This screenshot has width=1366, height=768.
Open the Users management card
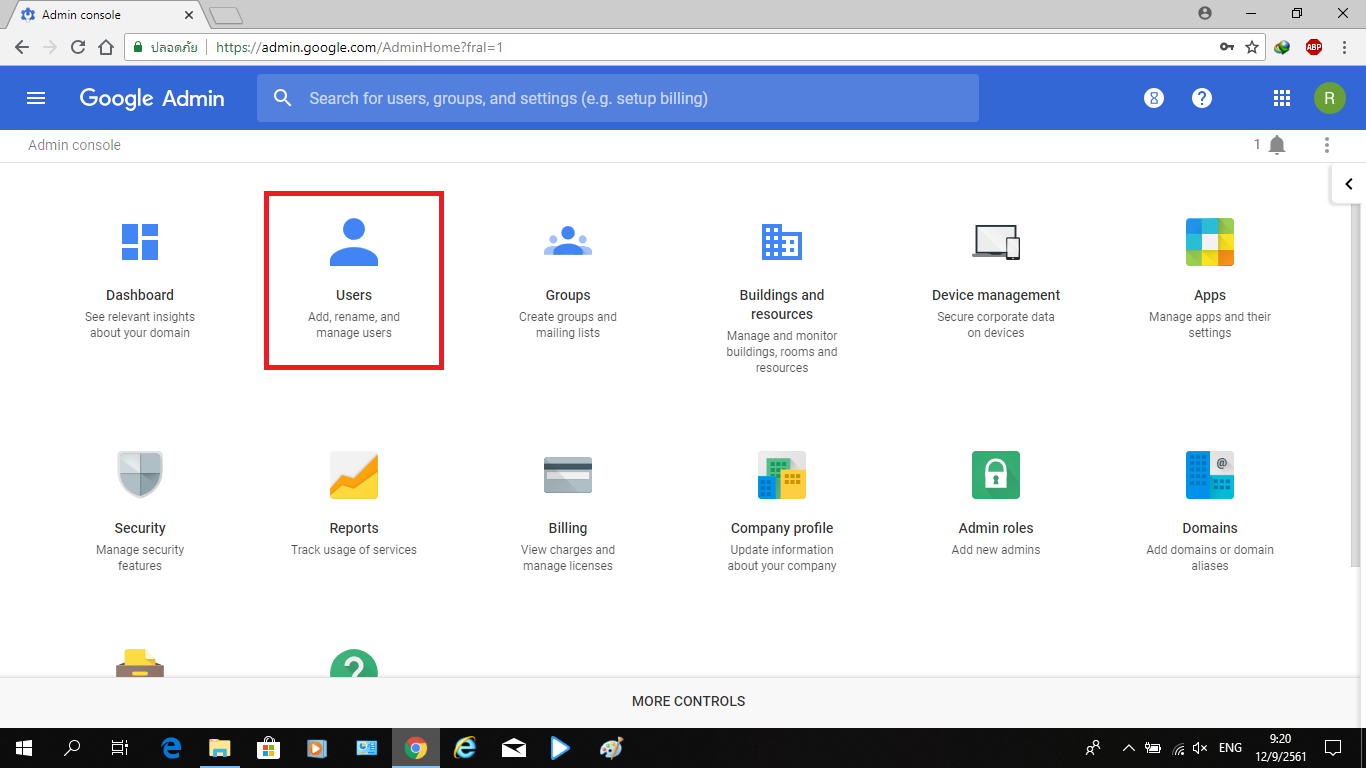click(354, 280)
